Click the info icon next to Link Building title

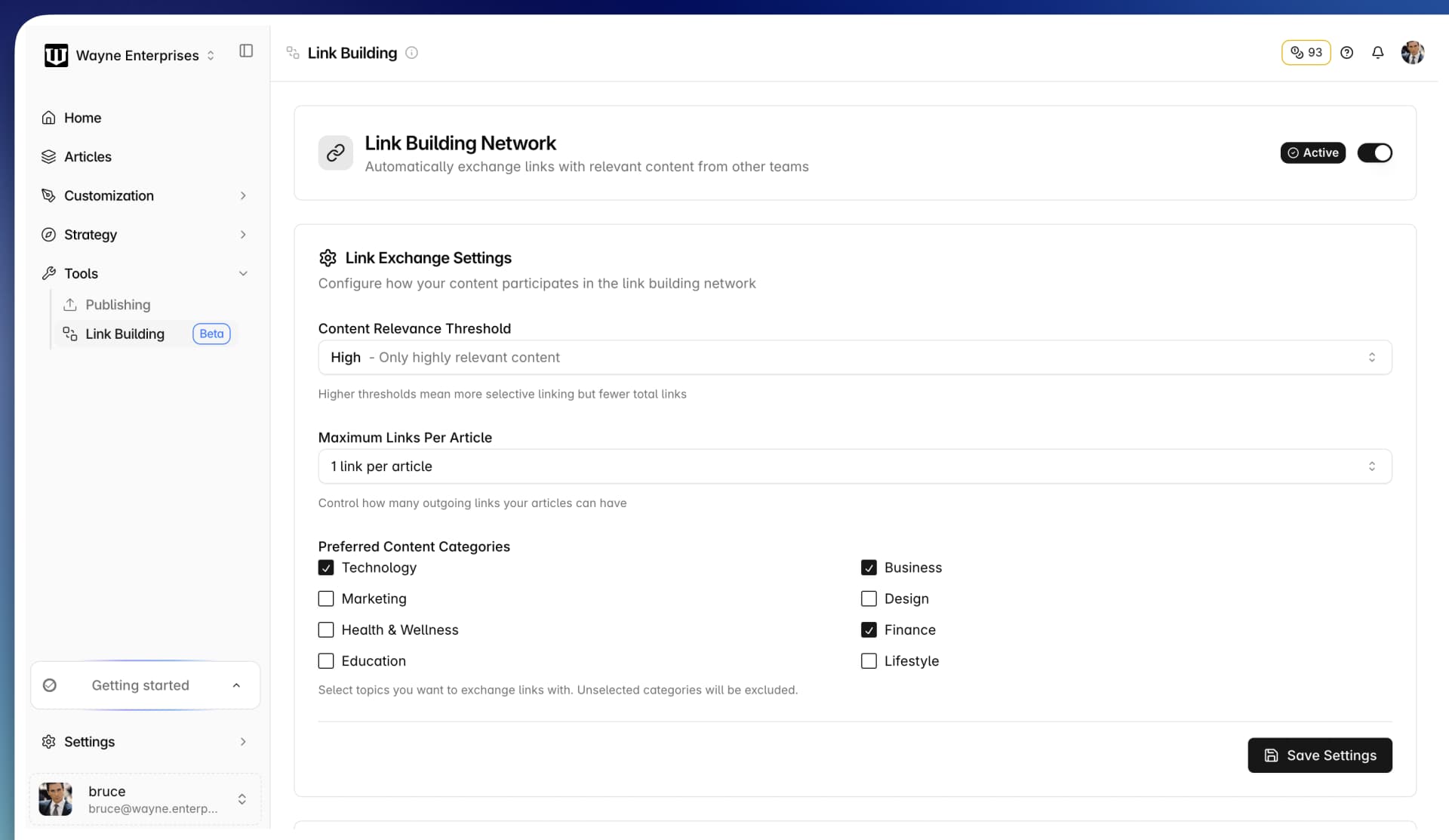(411, 53)
